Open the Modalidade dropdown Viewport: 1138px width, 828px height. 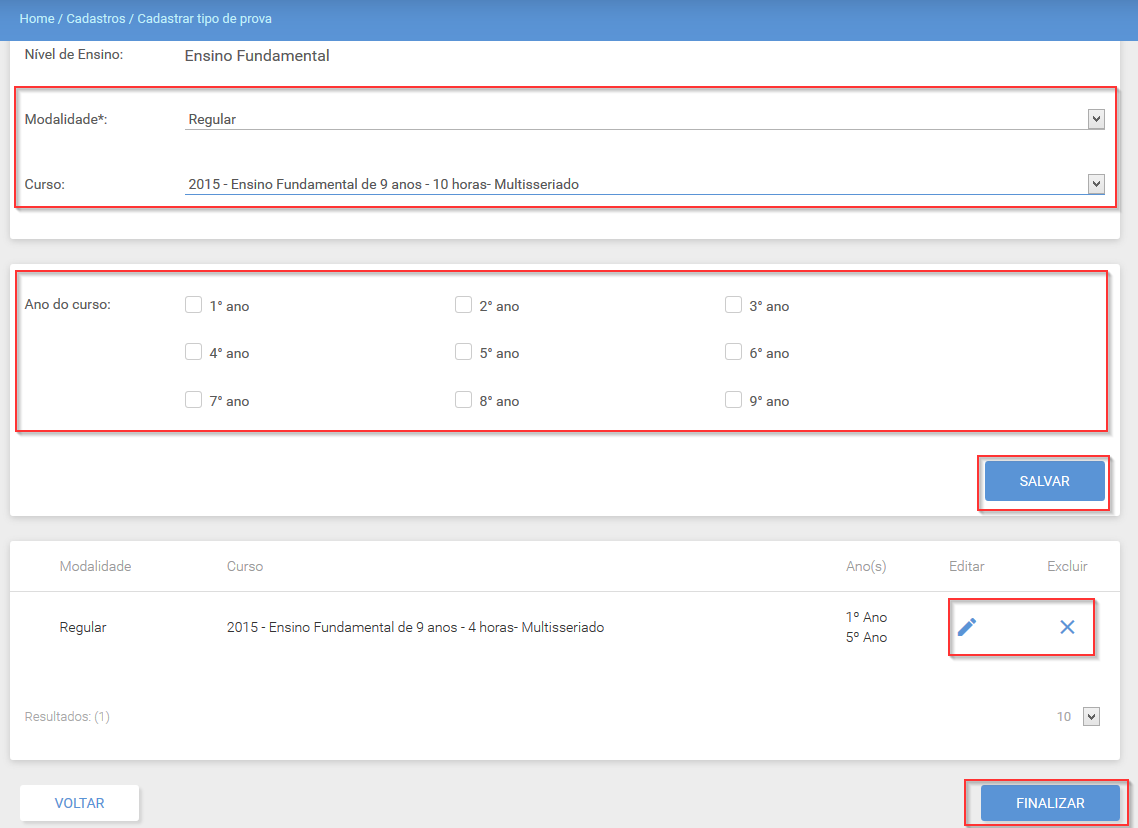tap(644, 119)
